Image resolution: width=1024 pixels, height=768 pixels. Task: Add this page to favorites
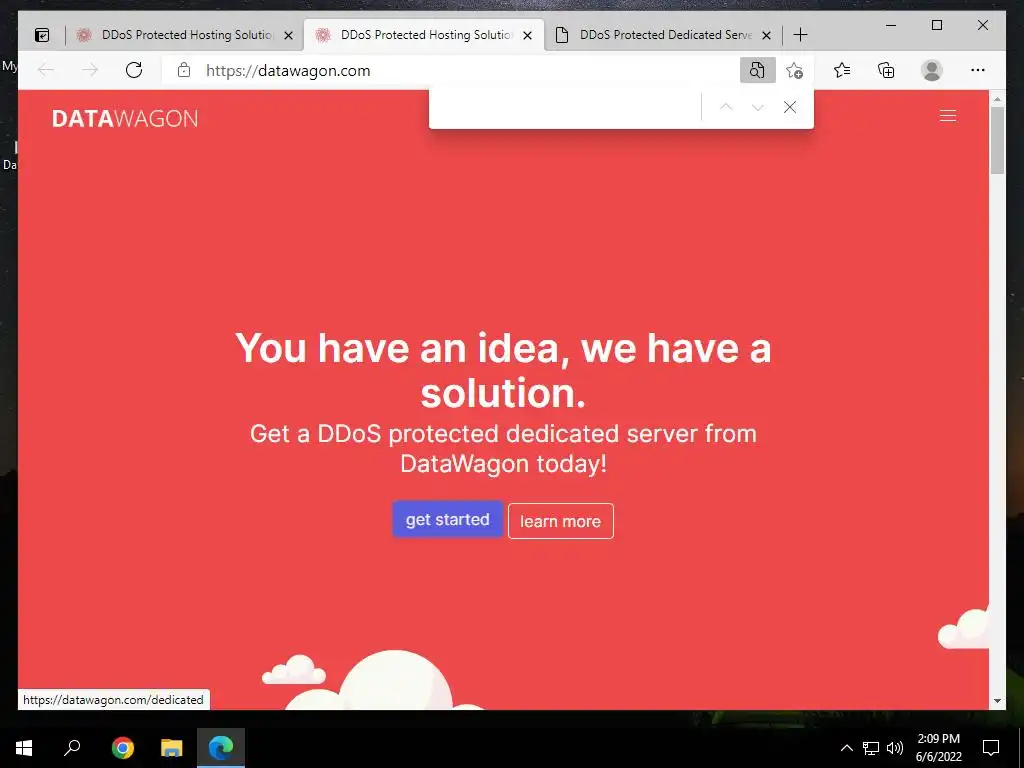coord(794,71)
